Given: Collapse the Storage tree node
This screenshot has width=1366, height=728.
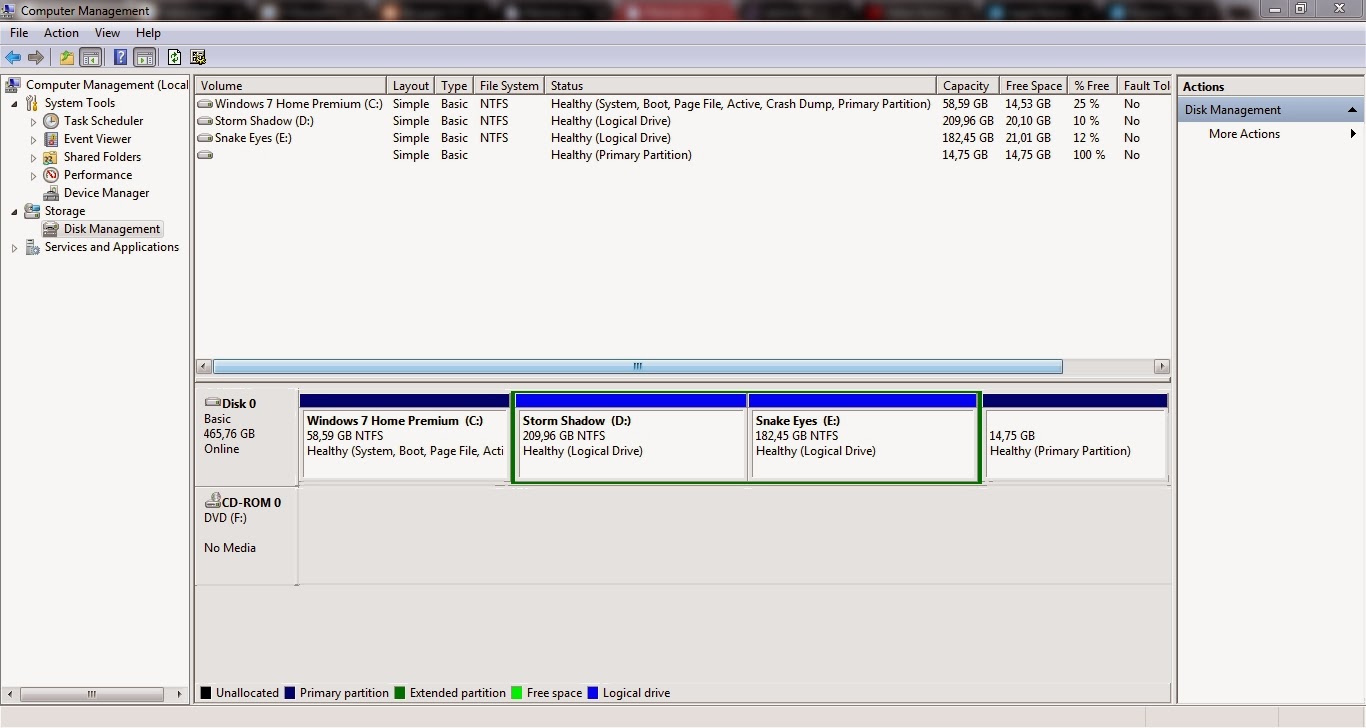Looking at the screenshot, I should click(x=14, y=212).
